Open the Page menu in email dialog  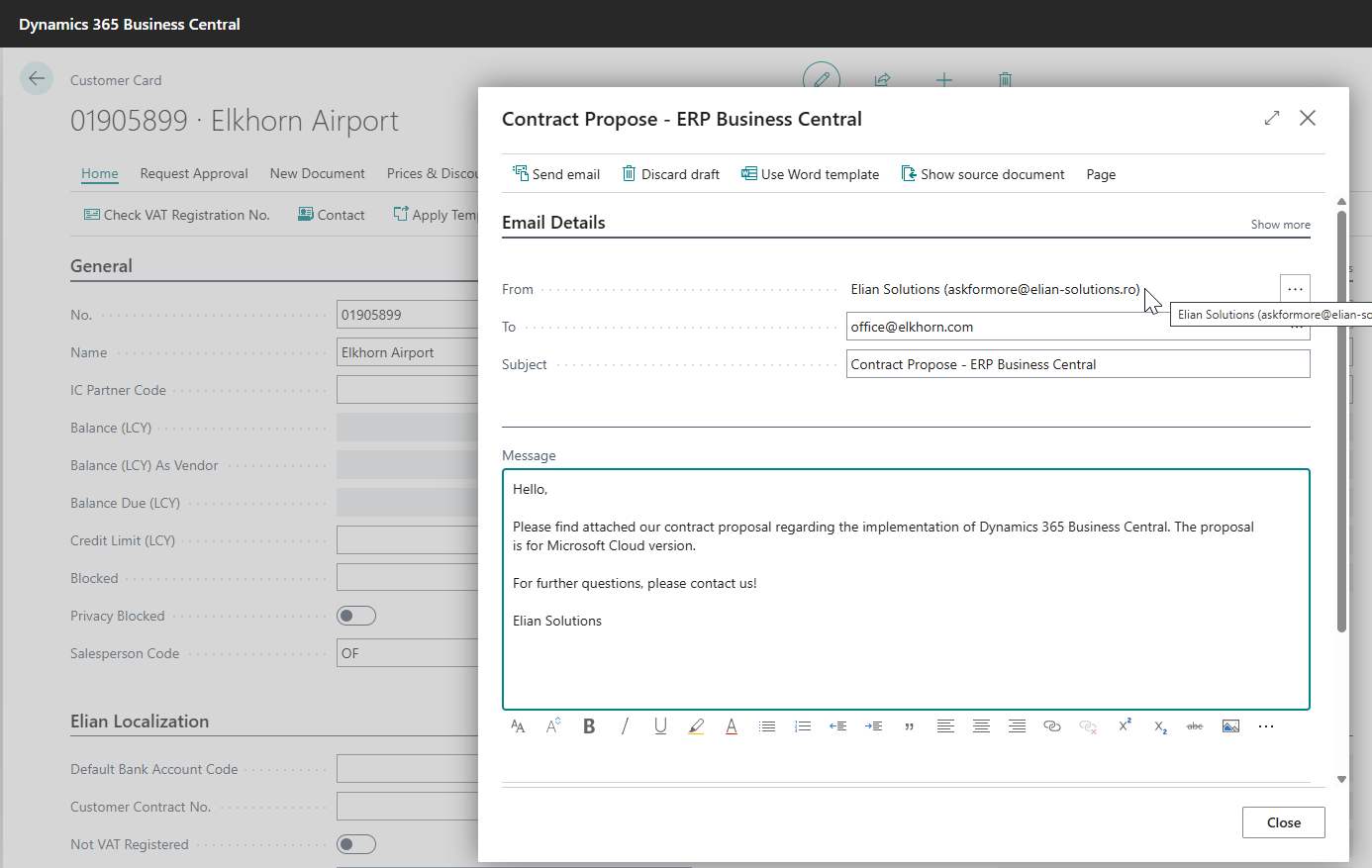[1101, 174]
